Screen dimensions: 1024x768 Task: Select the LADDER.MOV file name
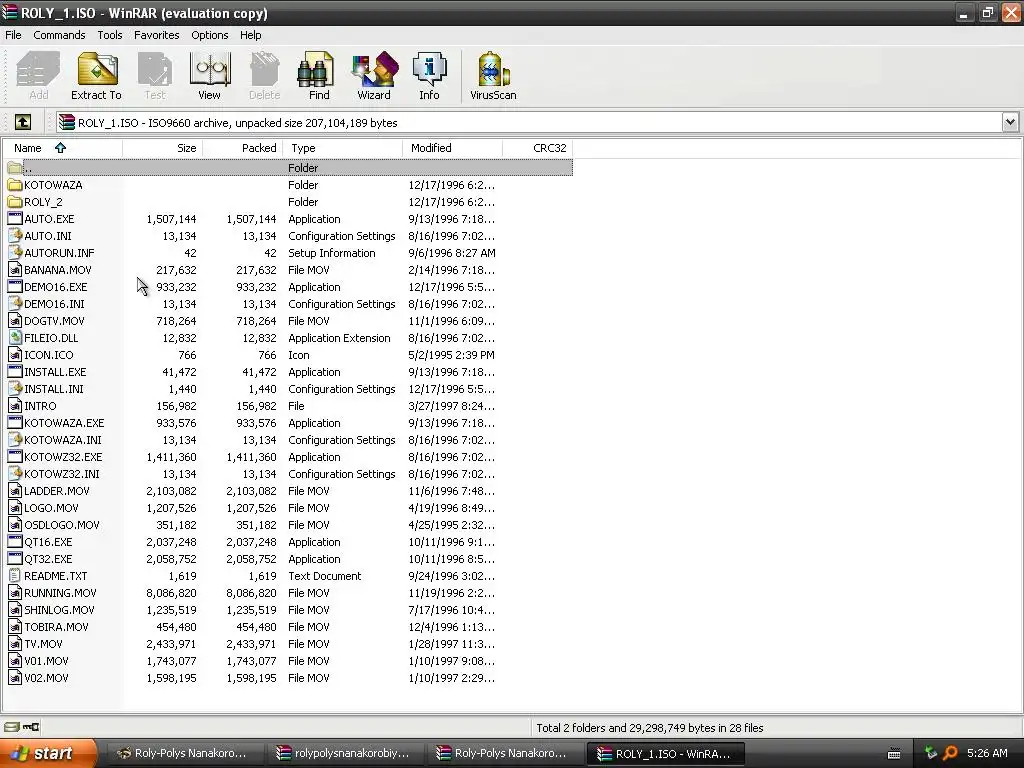pyautogui.click(x=57, y=490)
